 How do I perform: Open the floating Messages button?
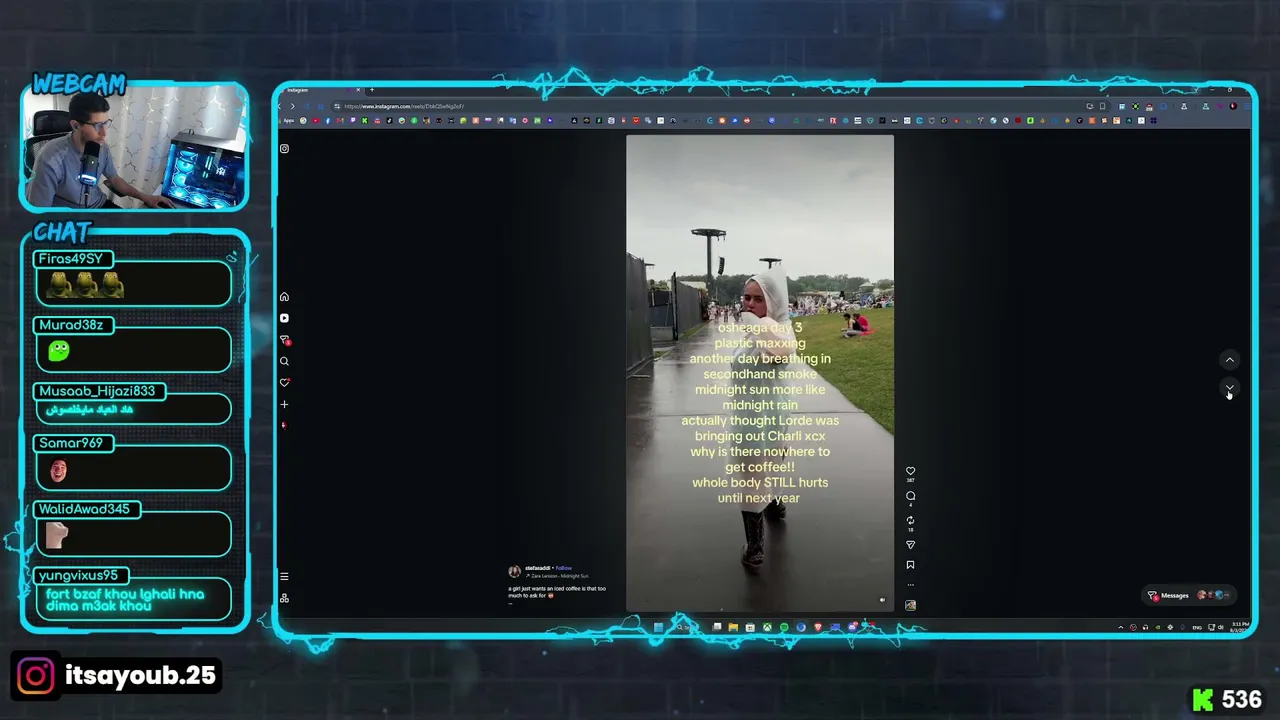pos(1187,595)
